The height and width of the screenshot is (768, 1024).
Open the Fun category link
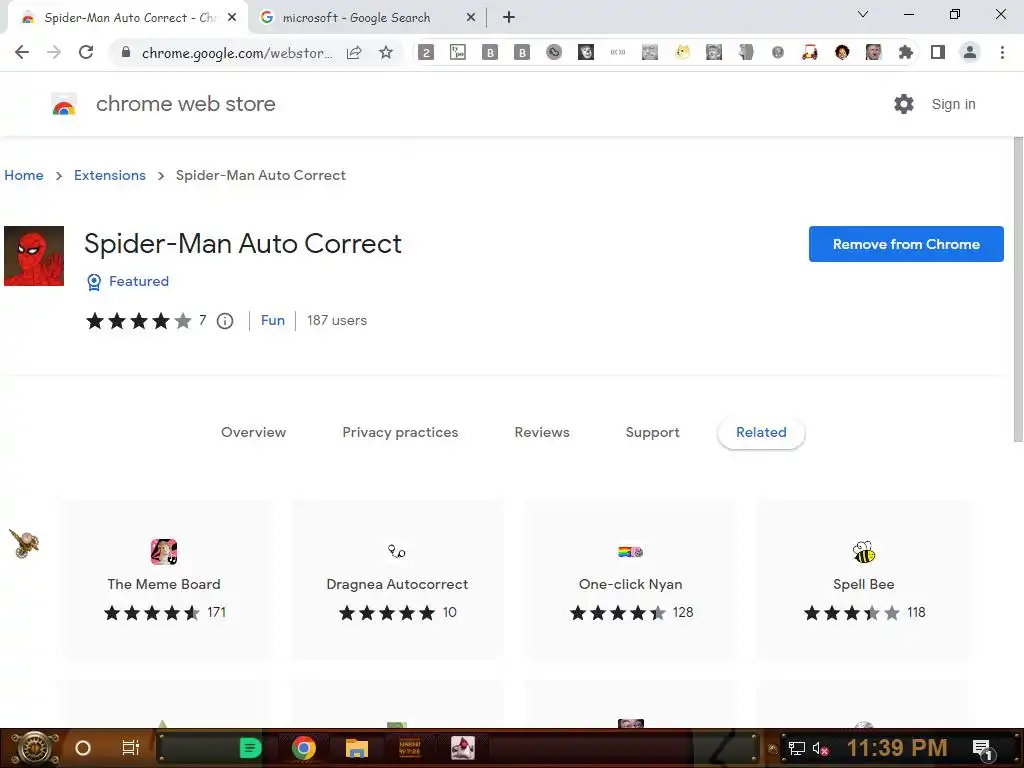pyautogui.click(x=272, y=321)
